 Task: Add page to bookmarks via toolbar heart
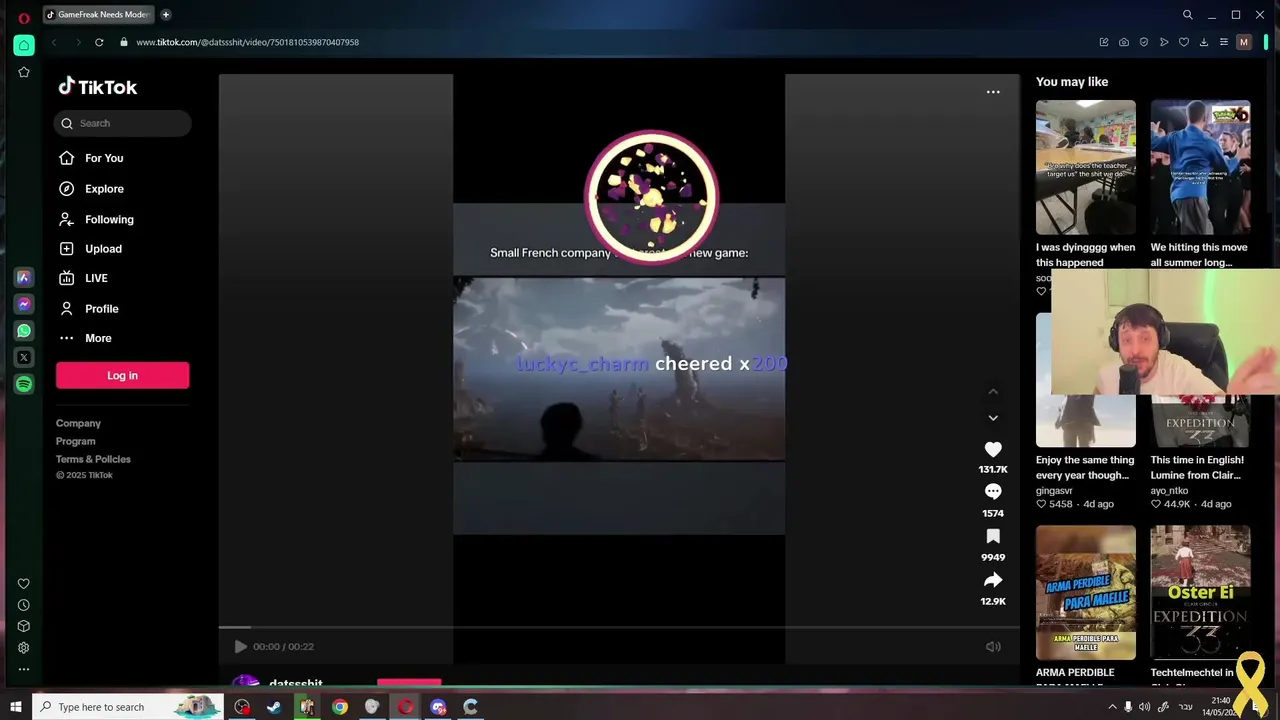coord(1184,42)
